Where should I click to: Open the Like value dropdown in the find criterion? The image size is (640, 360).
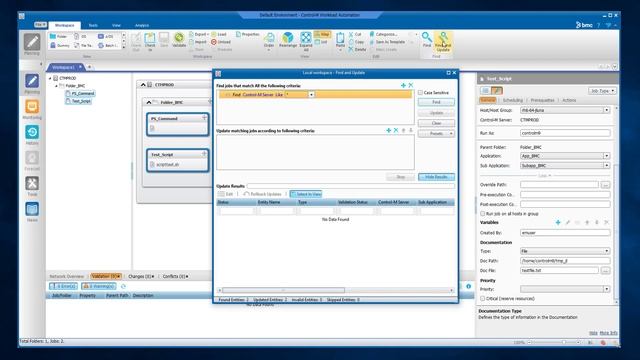pos(311,95)
